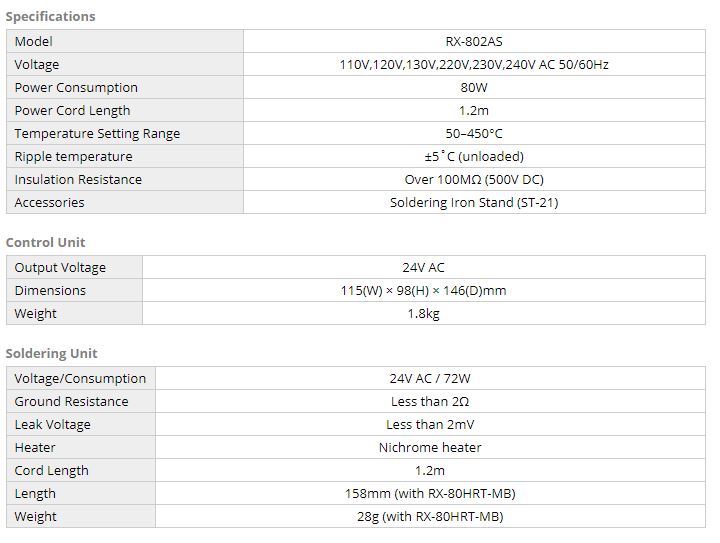Click the Dimensions value 115(W) × 98(H)

click(423, 291)
